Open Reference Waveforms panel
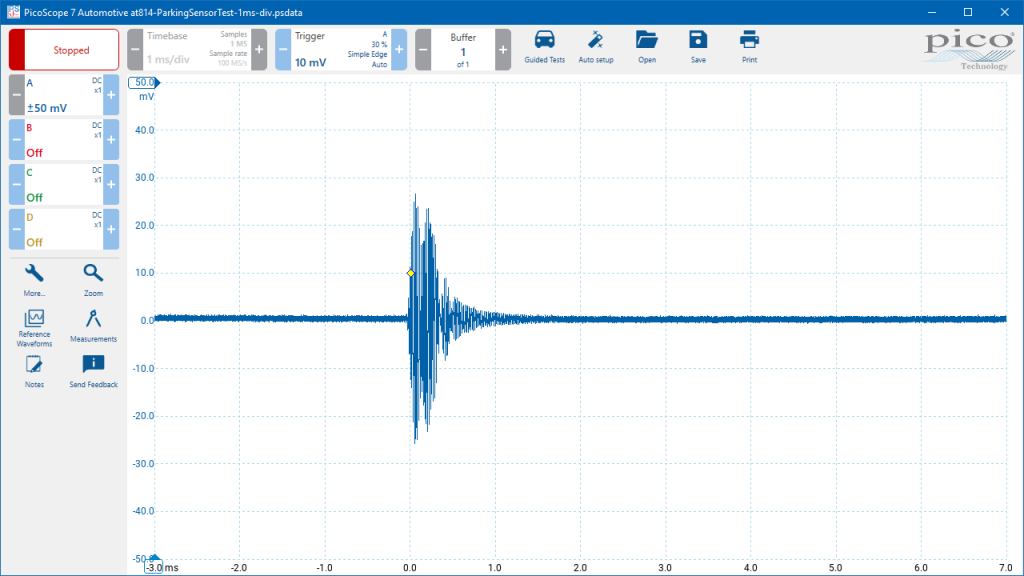1024x576 pixels. [x=34, y=328]
